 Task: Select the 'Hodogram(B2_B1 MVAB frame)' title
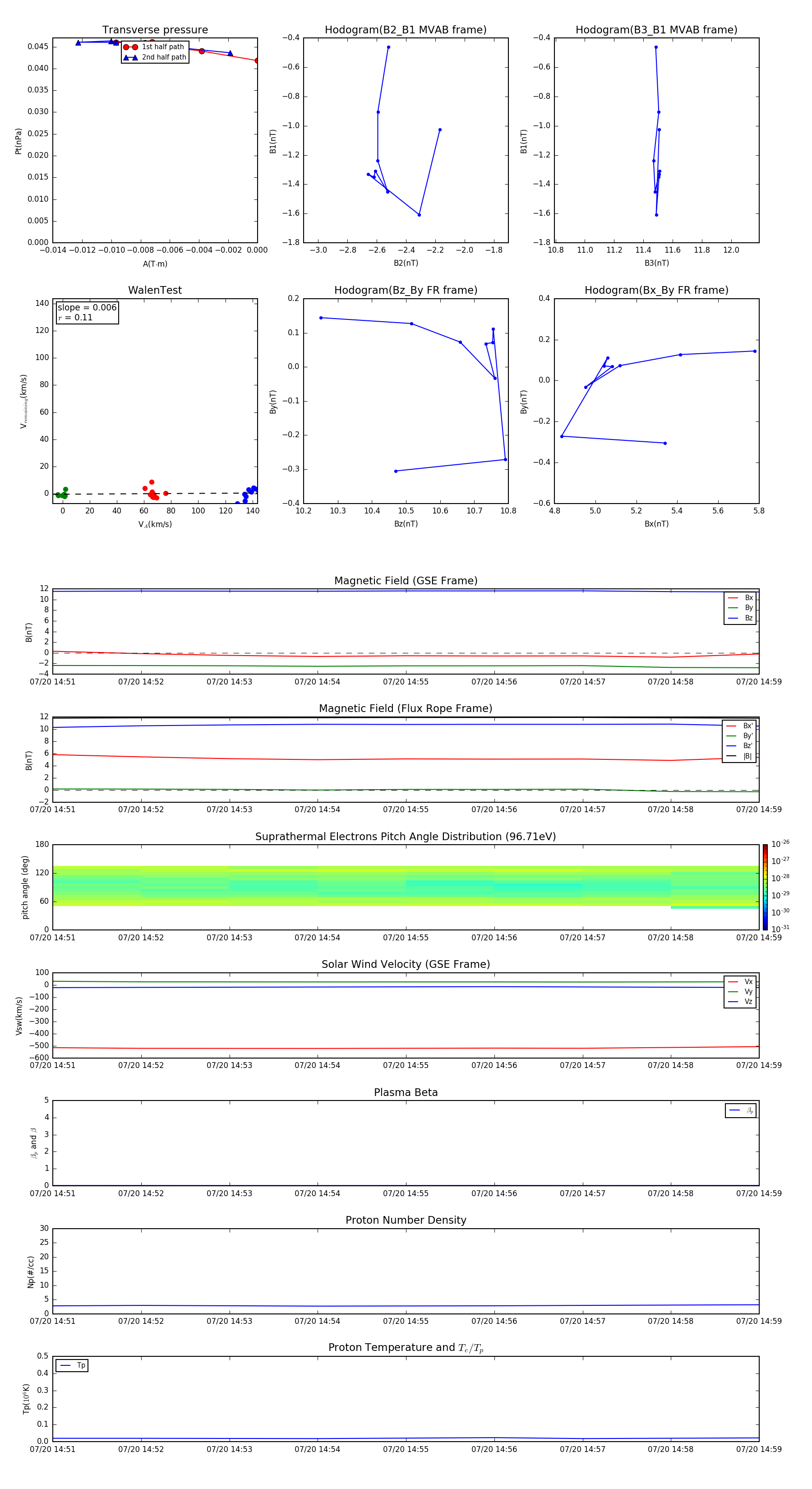point(406,30)
